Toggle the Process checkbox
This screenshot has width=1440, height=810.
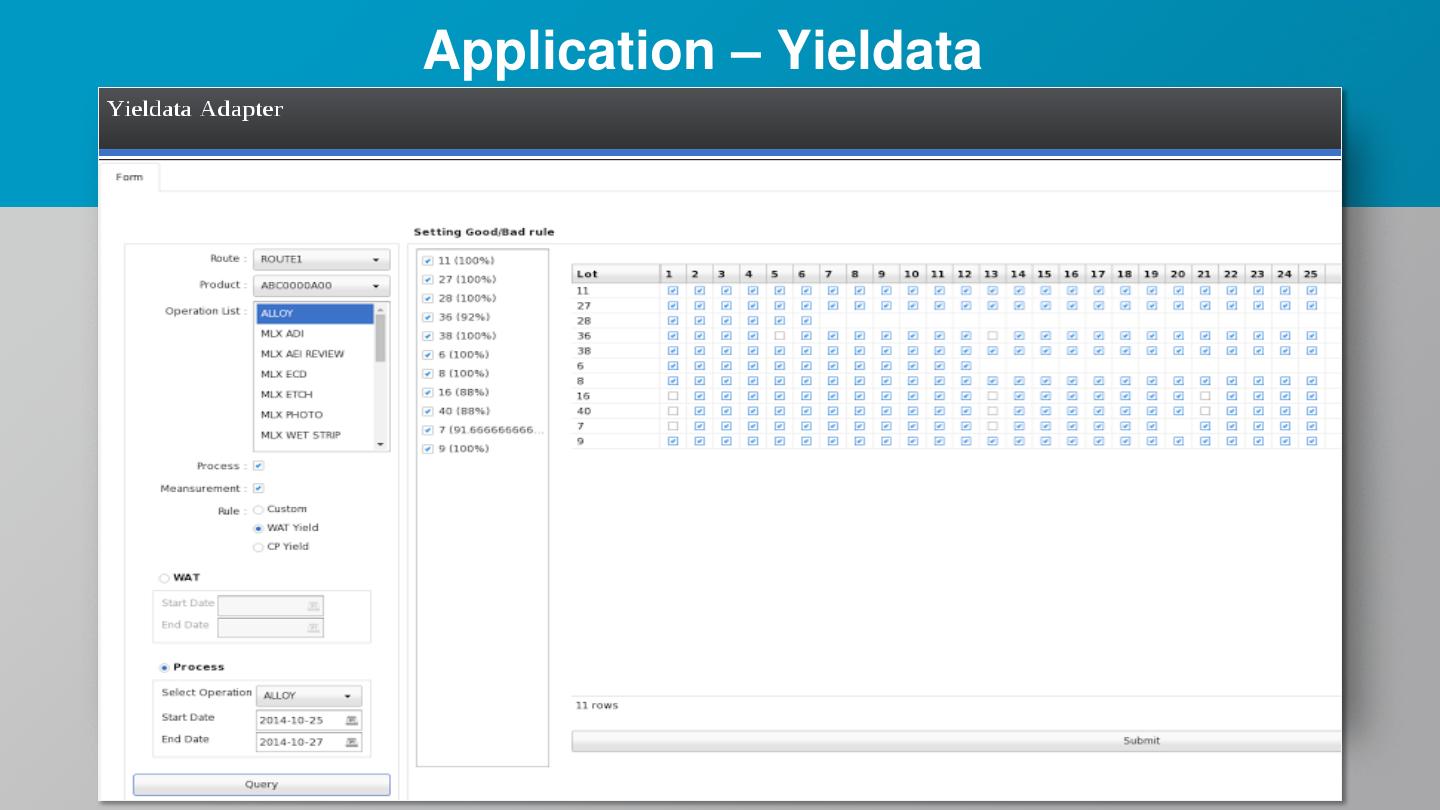point(258,466)
